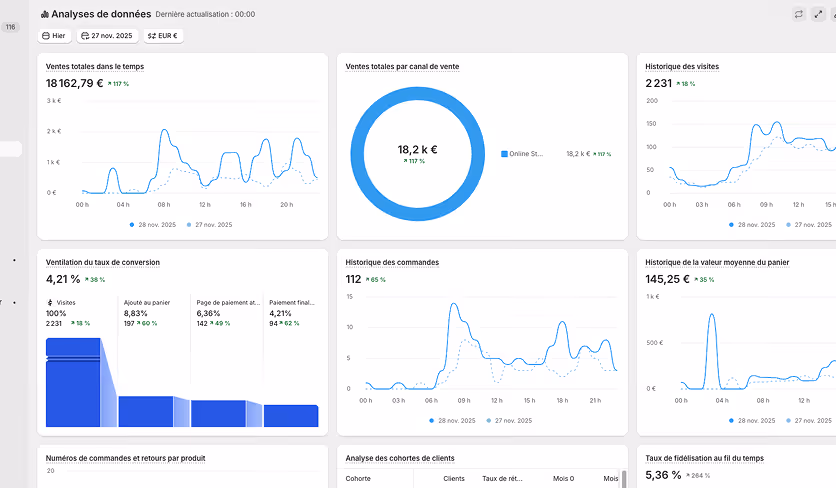Click the Cohorte column header

[358, 478]
